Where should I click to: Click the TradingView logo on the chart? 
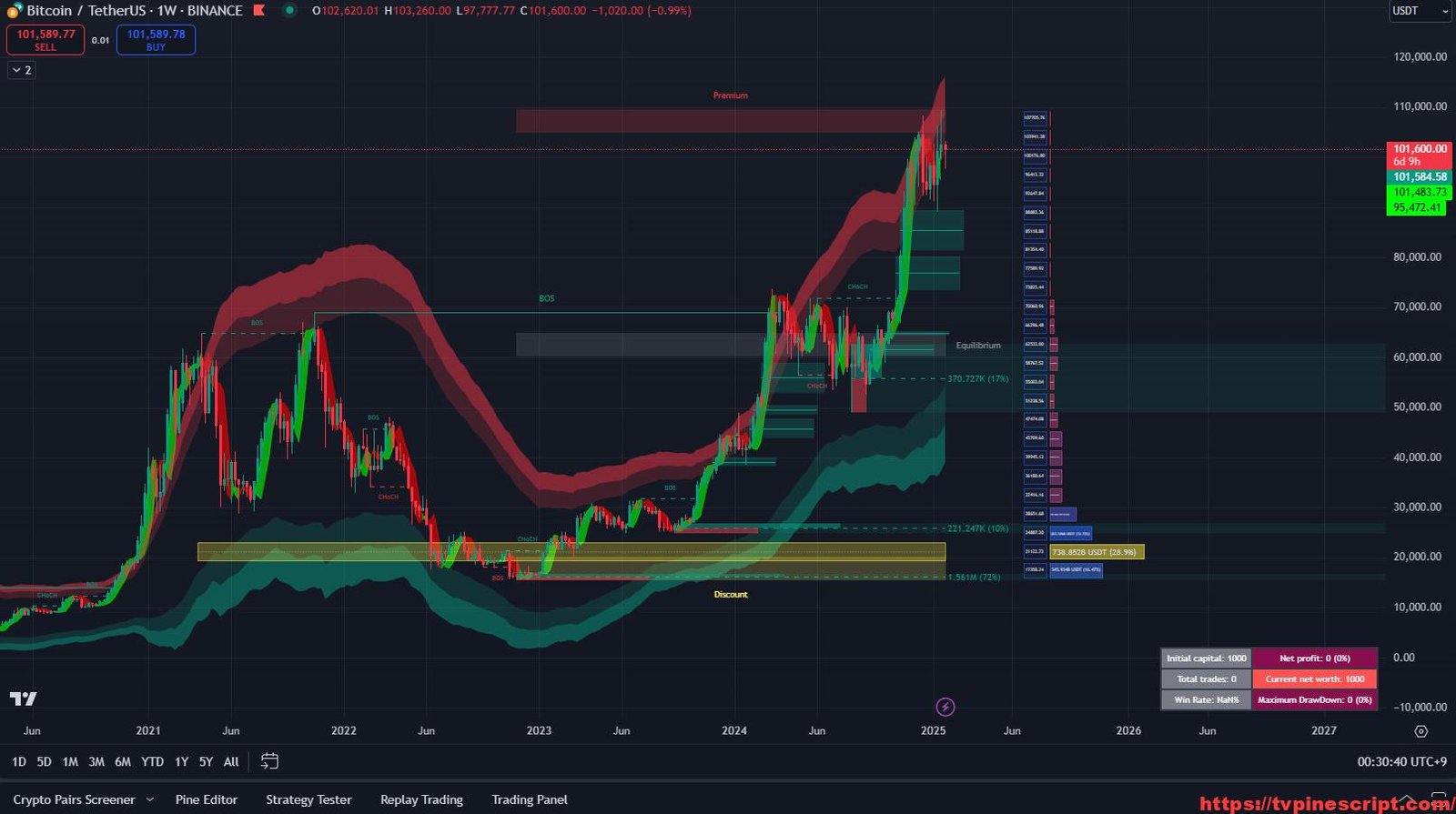[24, 698]
